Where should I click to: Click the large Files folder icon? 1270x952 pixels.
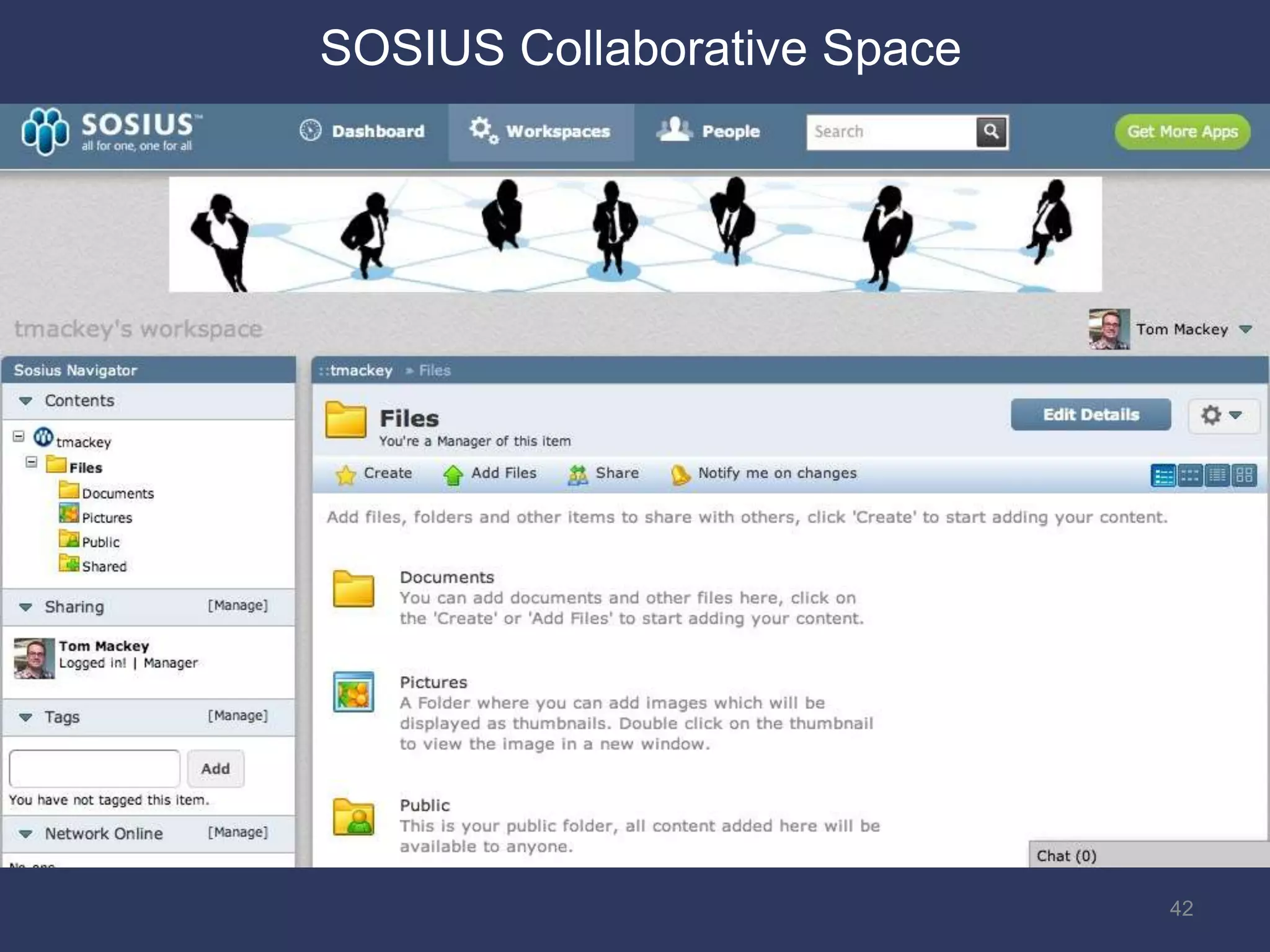(346, 420)
